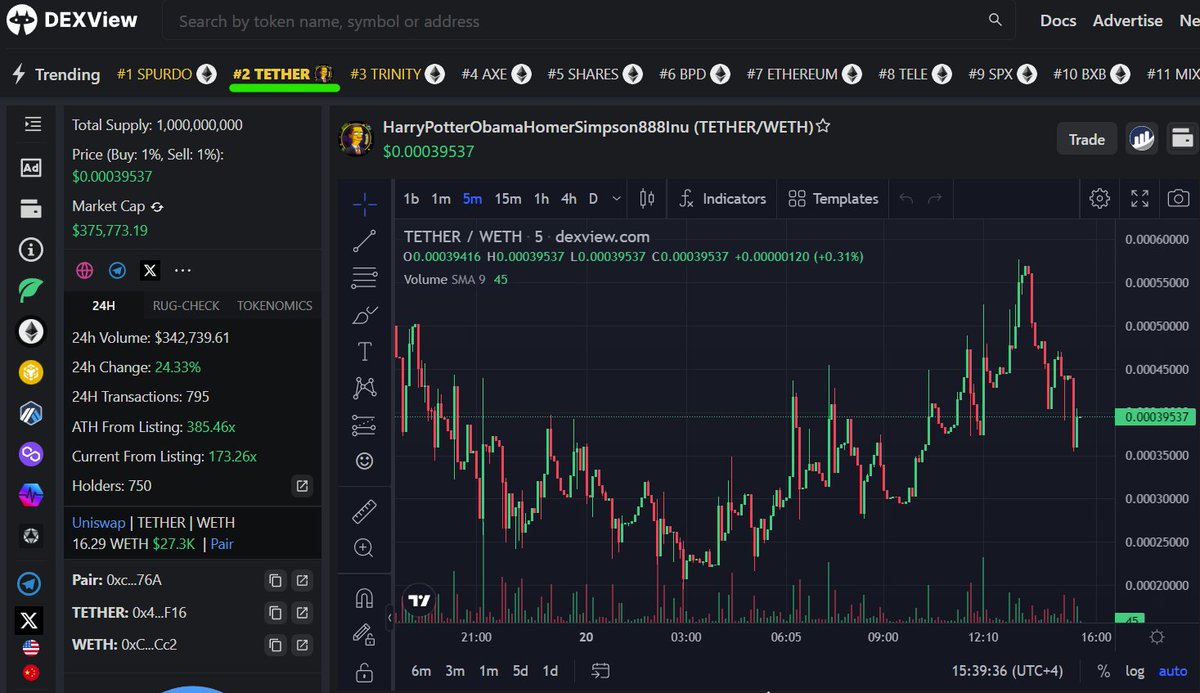Set chart interval to 1m
The width and height of the screenshot is (1200, 693).
click(441, 198)
